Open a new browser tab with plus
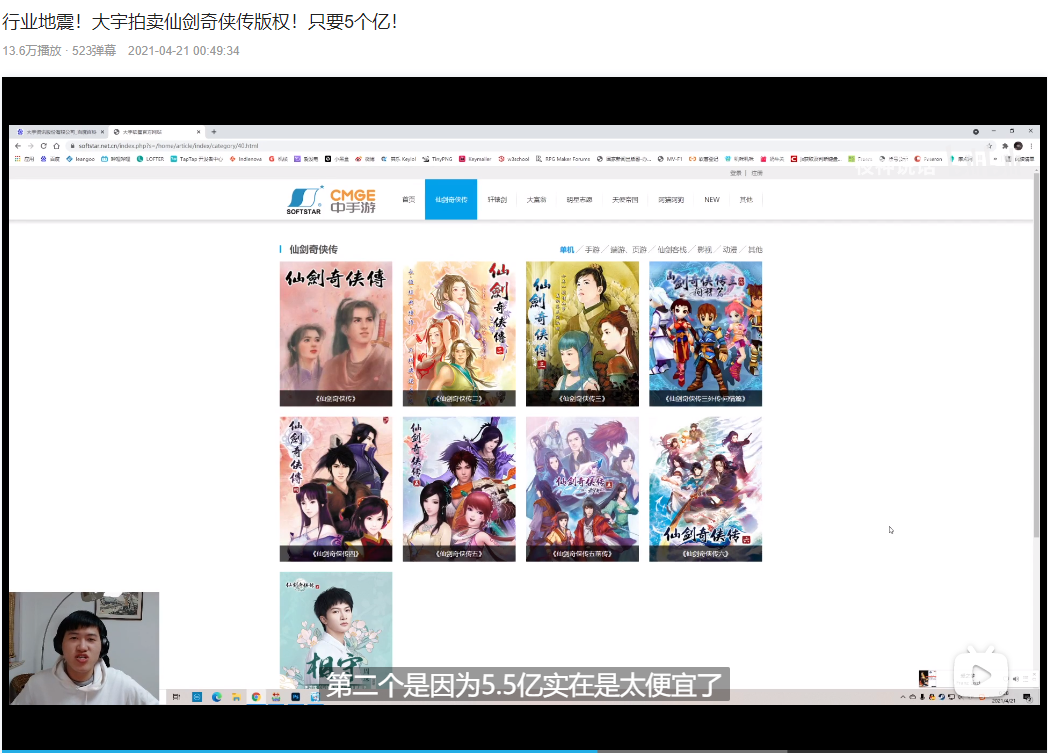 coord(214,132)
